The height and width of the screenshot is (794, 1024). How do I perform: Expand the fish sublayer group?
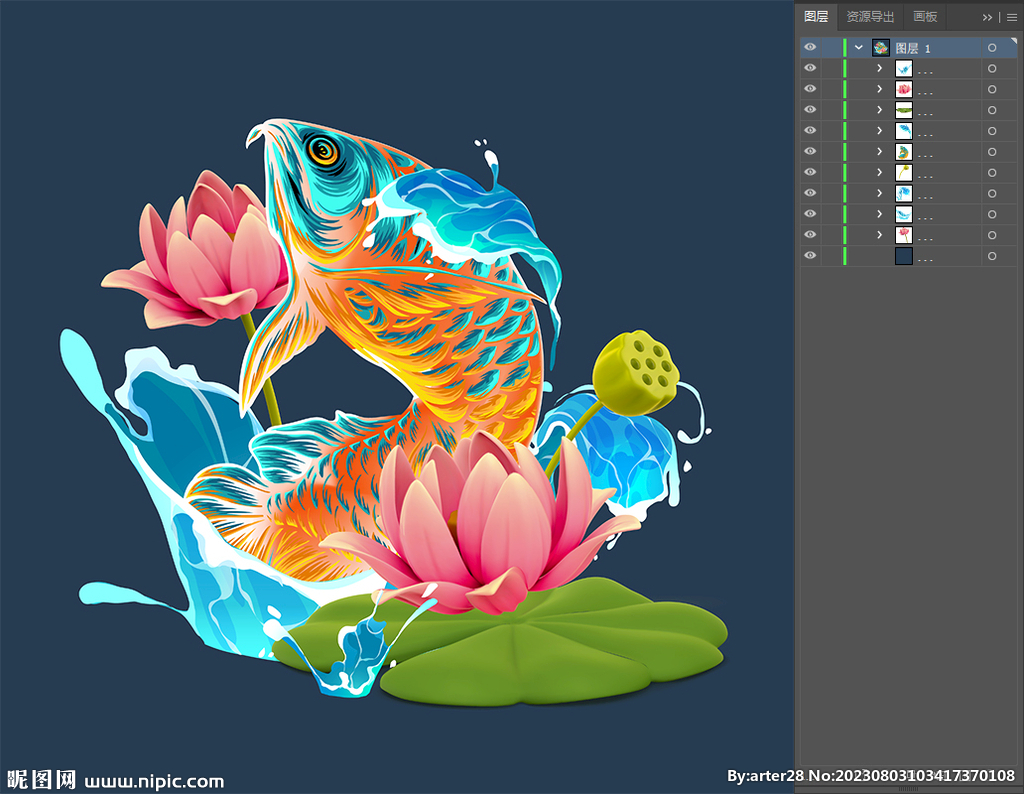(879, 152)
